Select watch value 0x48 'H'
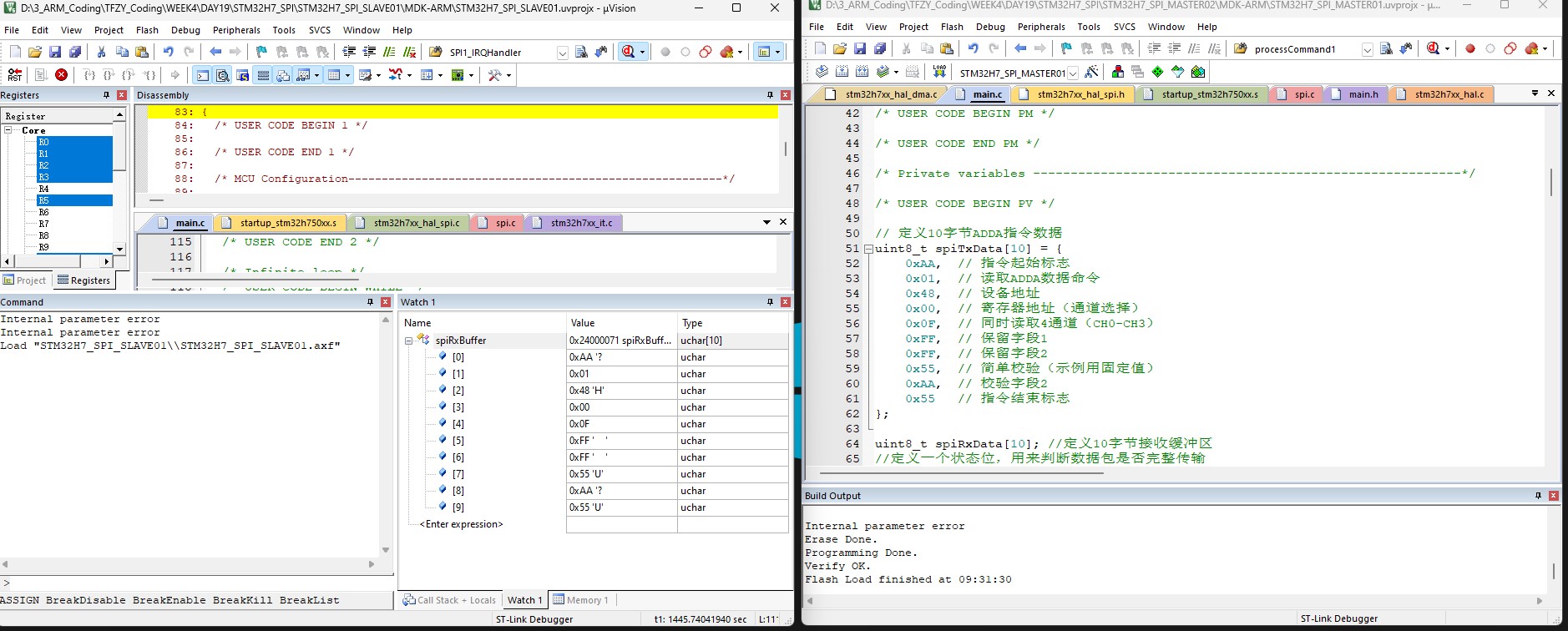This screenshot has height=631, width=1568. click(621, 391)
